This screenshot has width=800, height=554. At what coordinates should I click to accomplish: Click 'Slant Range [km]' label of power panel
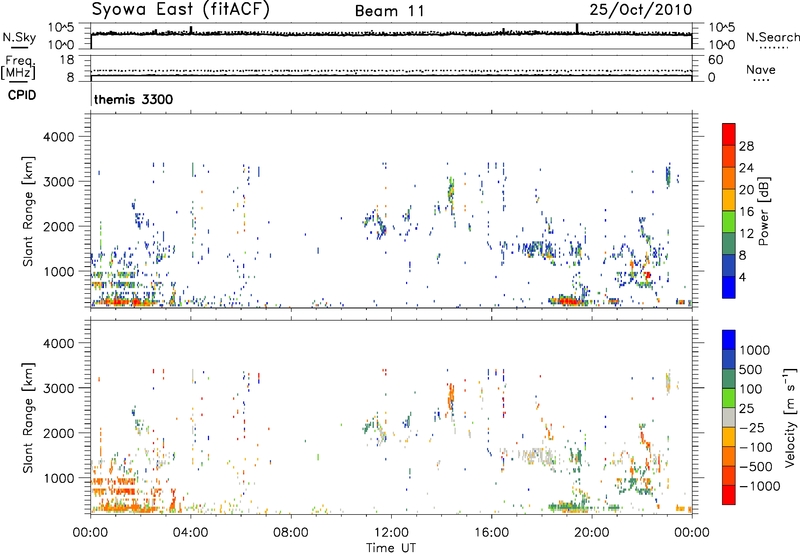28,211
